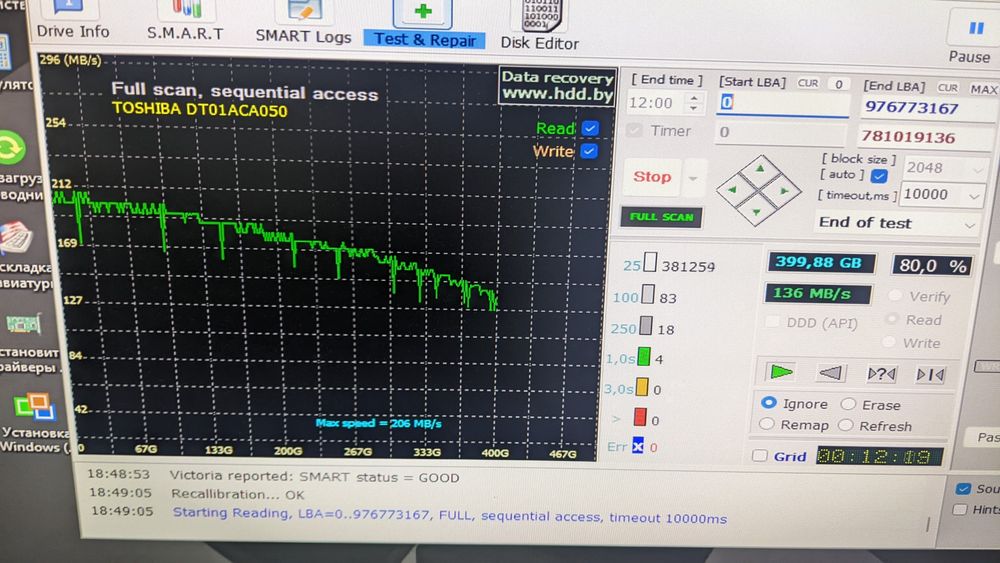Open the Data recovery www.hdd.by link
This screenshot has width=1000, height=563.
[x=557, y=85]
